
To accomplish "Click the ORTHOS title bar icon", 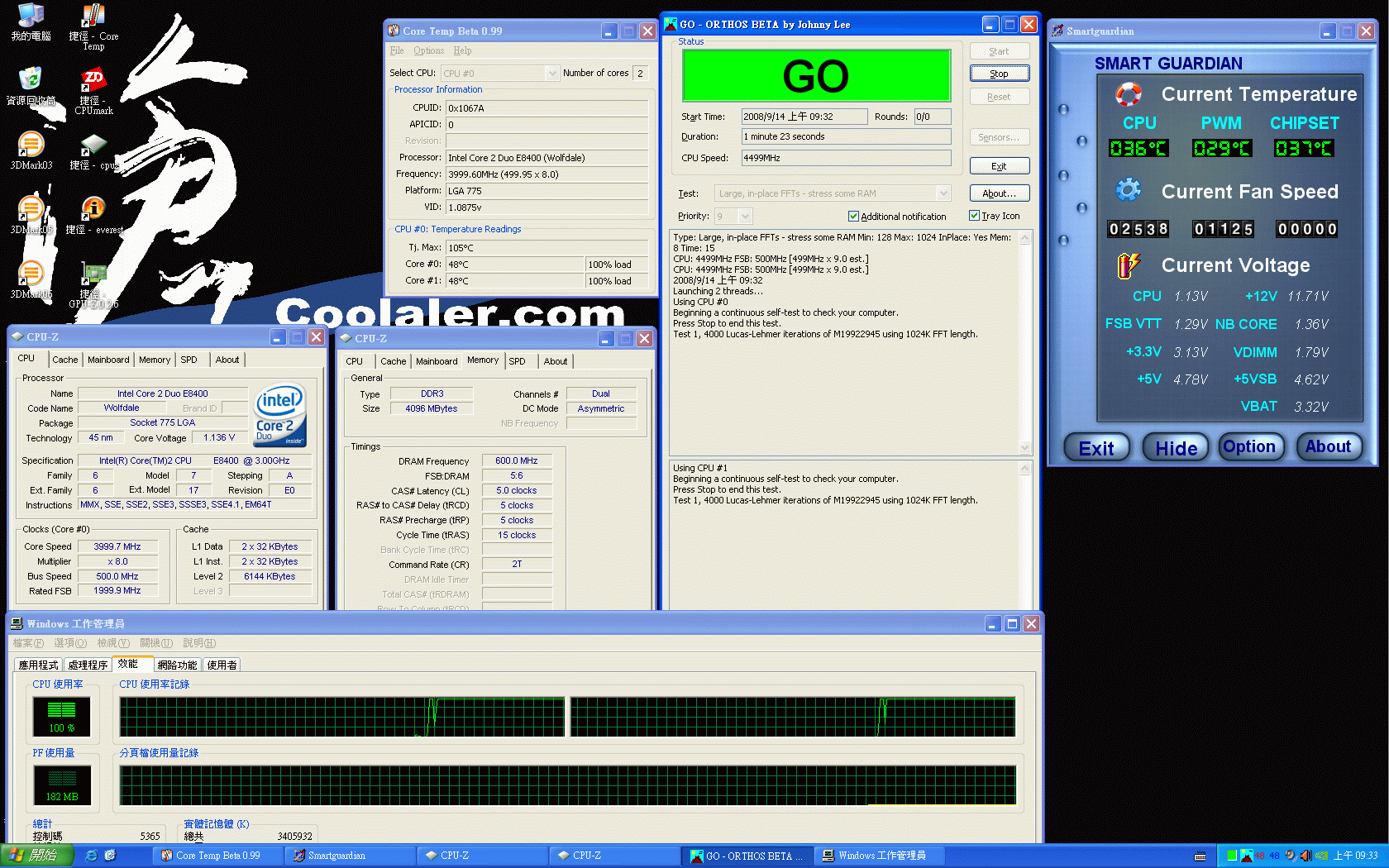I will [671, 24].
